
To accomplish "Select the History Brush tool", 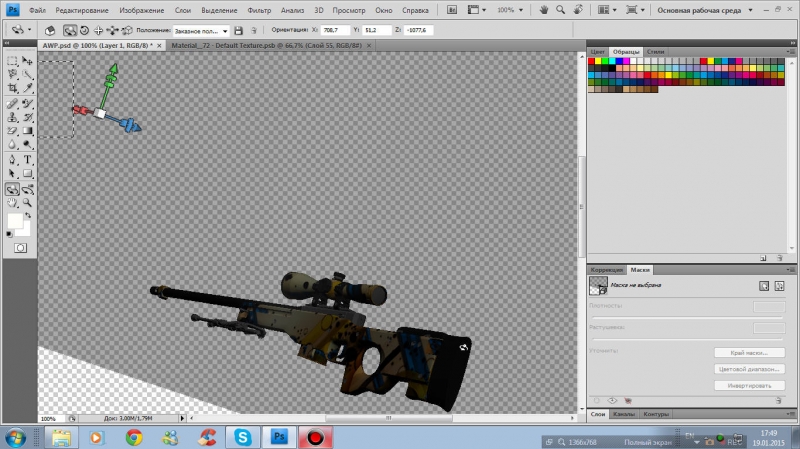I will [28, 117].
